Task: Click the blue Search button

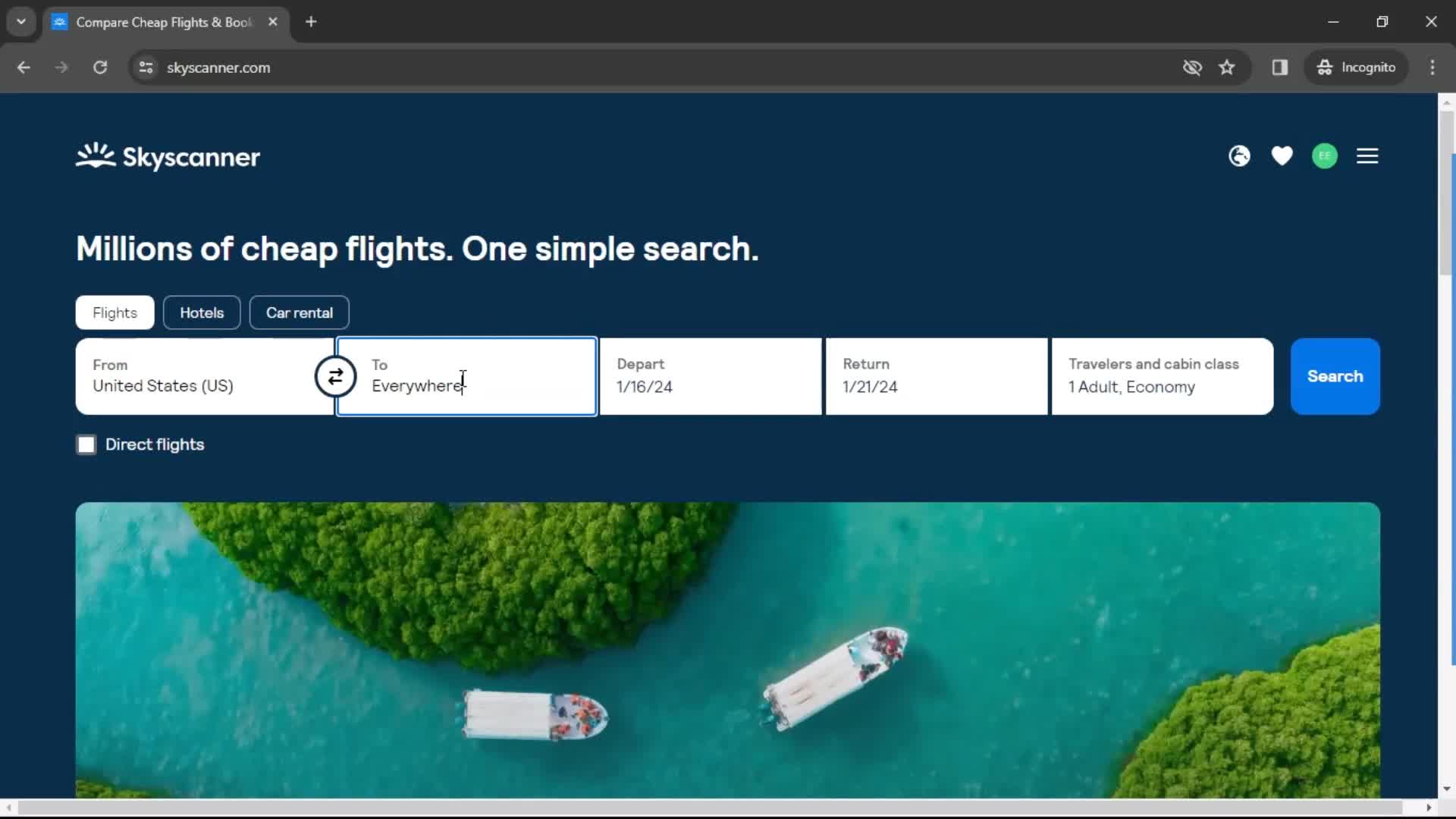Action: (1335, 376)
